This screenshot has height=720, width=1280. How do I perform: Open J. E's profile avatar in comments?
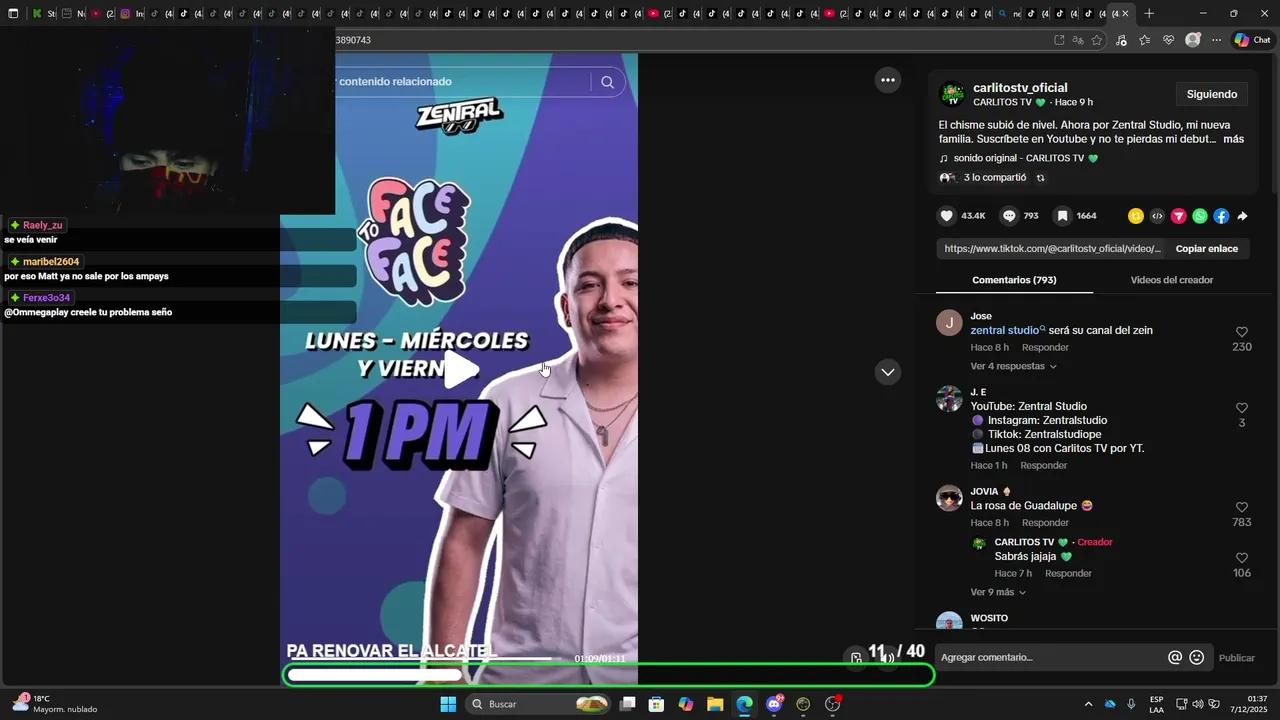point(949,398)
